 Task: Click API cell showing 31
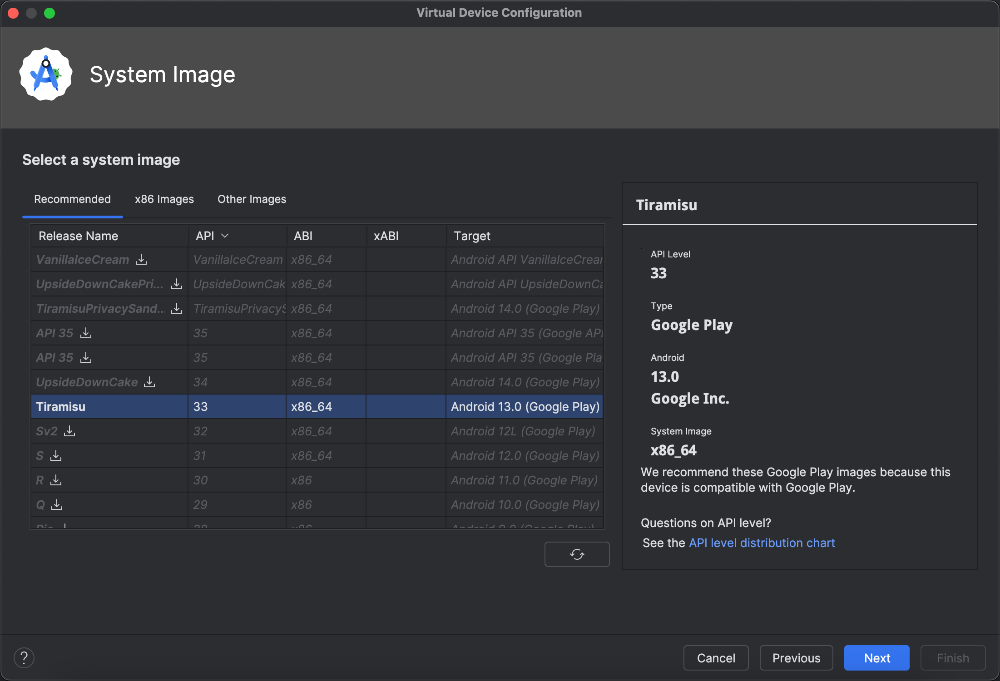coord(237,455)
